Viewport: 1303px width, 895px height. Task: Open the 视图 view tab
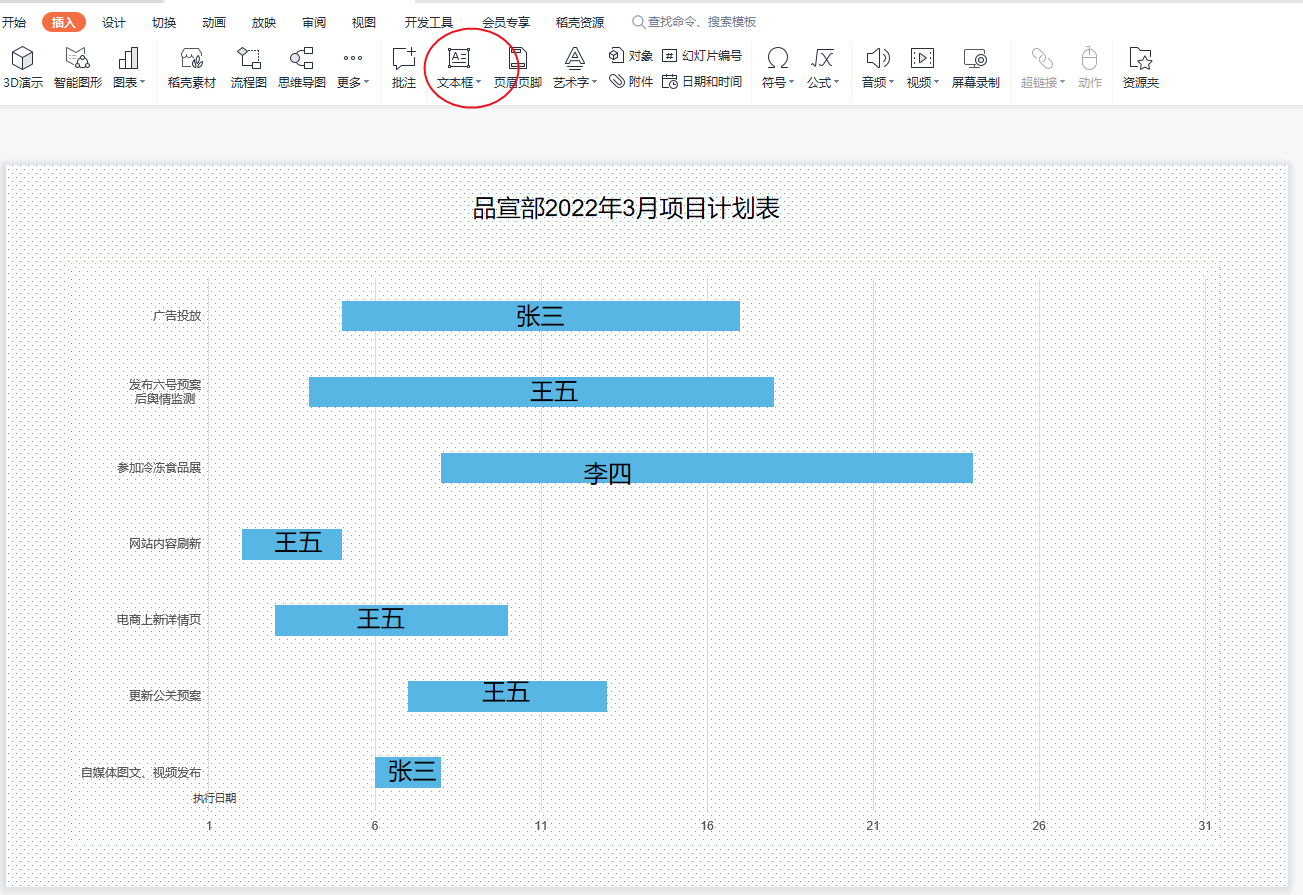coord(364,22)
